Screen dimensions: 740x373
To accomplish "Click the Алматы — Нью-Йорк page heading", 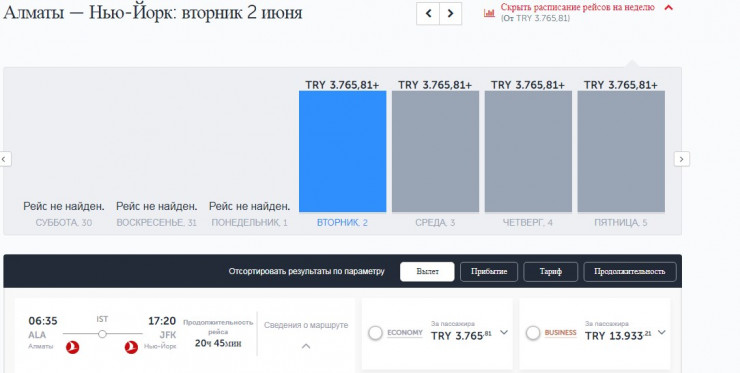I will [x=152, y=12].
